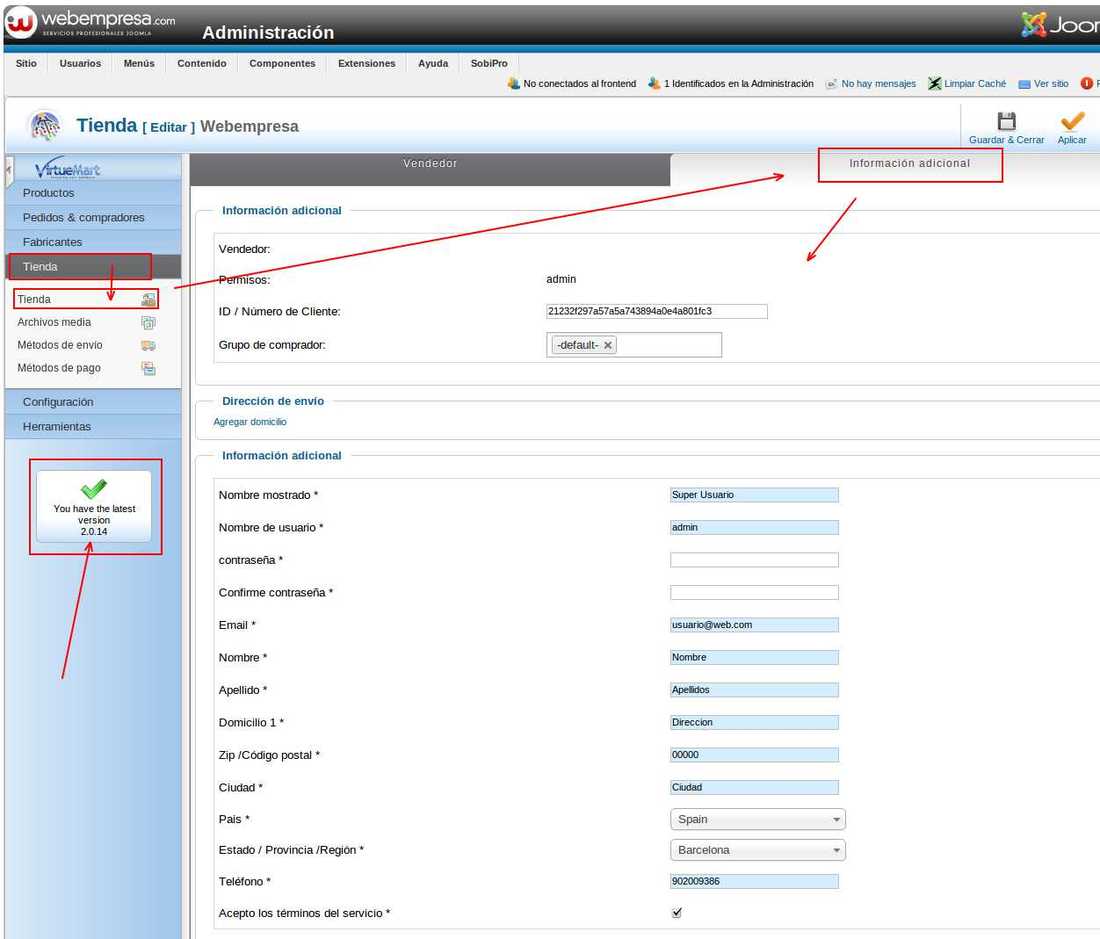
Task: Click the Tienda shop icon beside the title
Action: (x=46, y=126)
